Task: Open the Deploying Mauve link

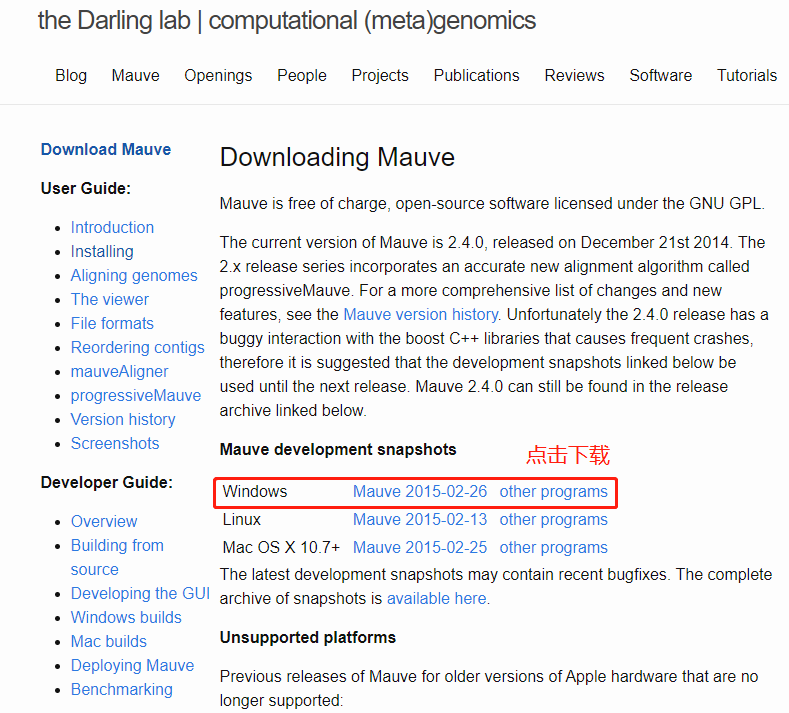Action: 132,666
